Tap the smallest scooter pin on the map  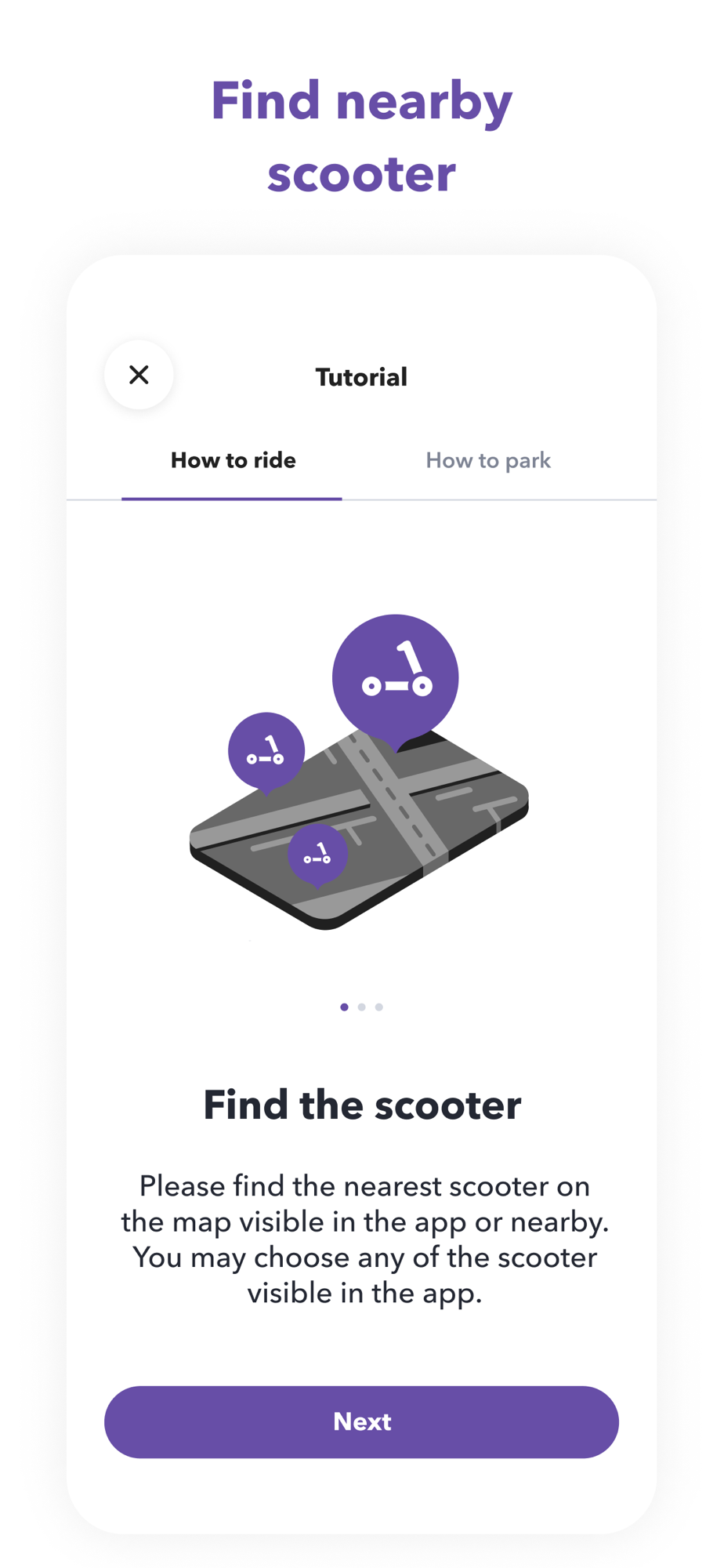[317, 855]
